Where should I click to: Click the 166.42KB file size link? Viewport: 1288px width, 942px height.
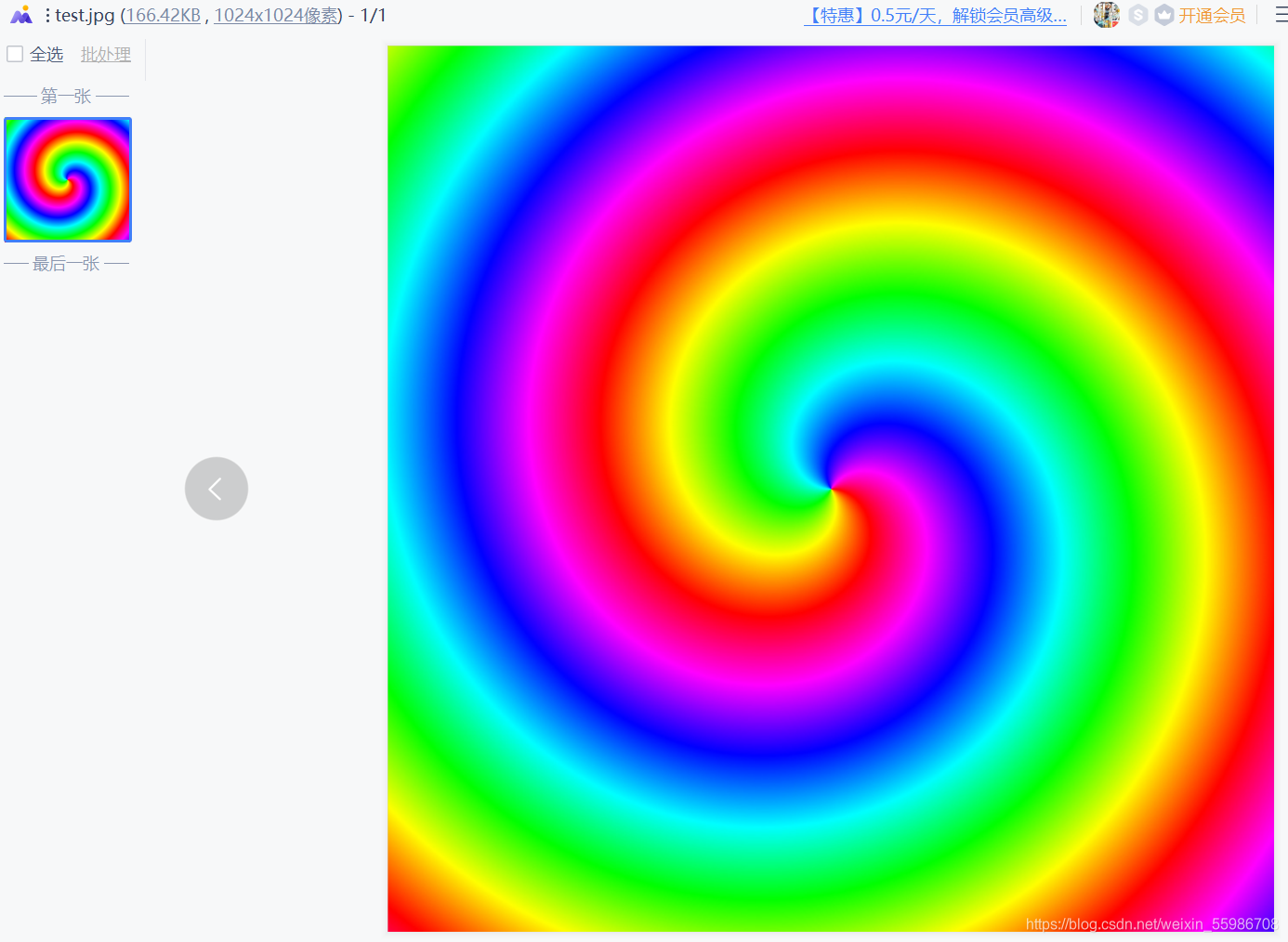164,15
